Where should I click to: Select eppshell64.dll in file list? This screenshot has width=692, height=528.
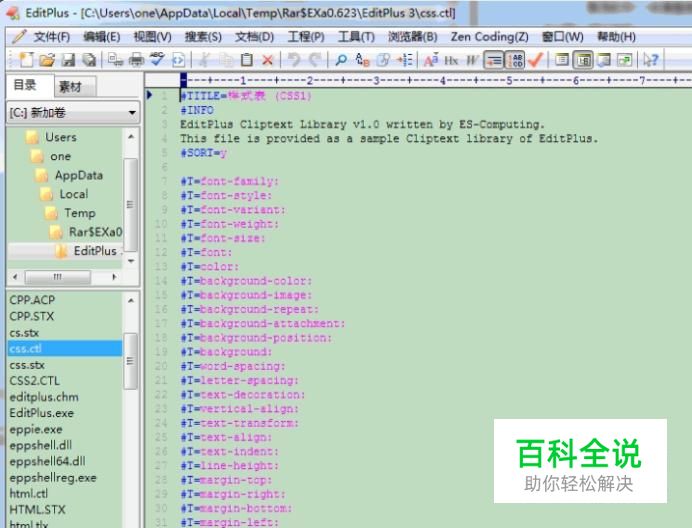click(x=47, y=461)
